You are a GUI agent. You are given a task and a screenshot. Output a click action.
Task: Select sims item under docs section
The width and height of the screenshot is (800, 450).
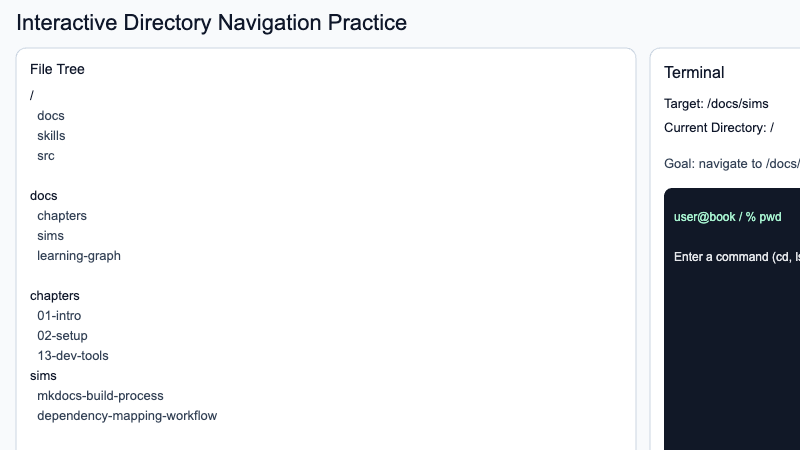(50, 236)
